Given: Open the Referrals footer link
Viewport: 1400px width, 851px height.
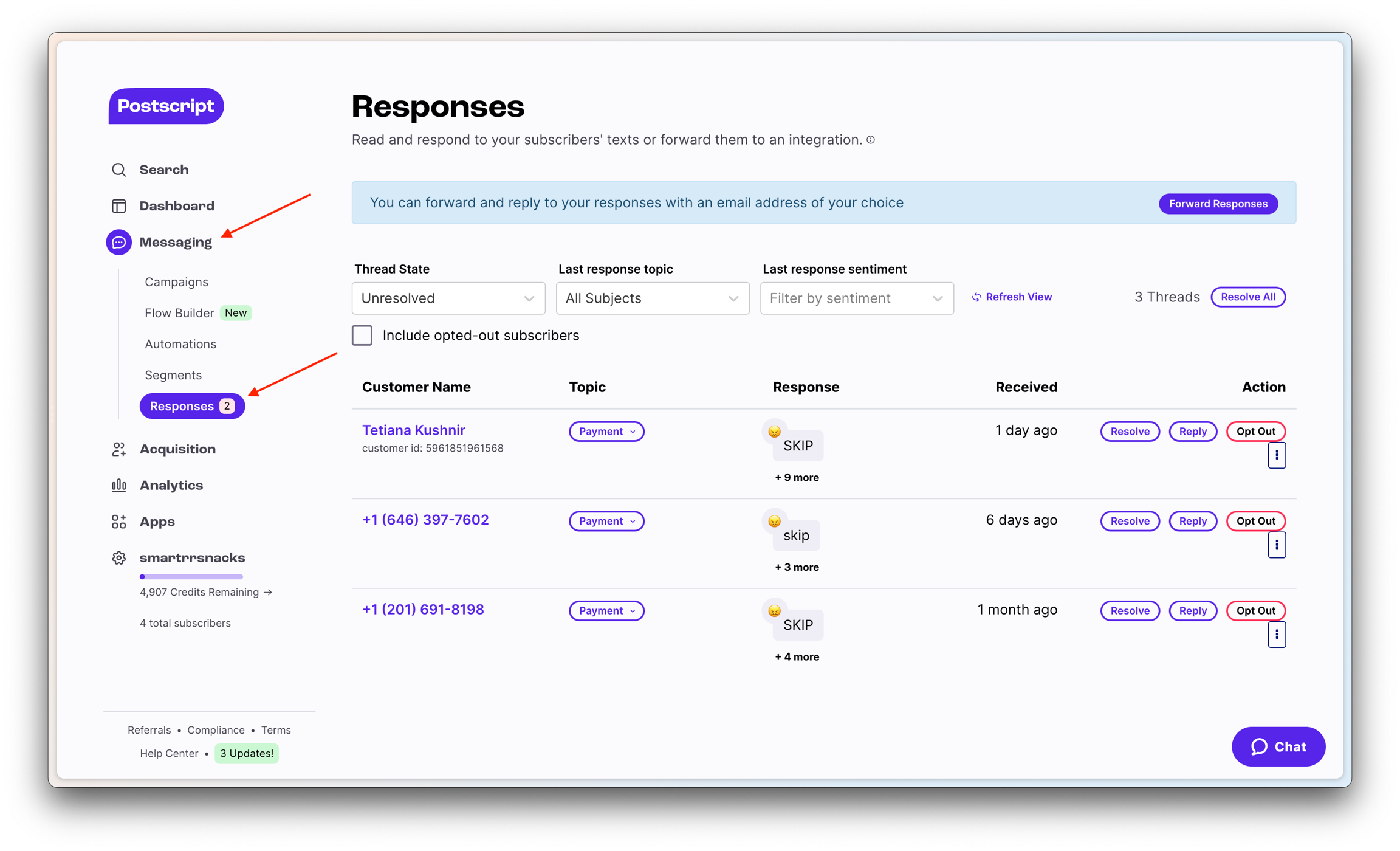Looking at the screenshot, I should coord(149,730).
